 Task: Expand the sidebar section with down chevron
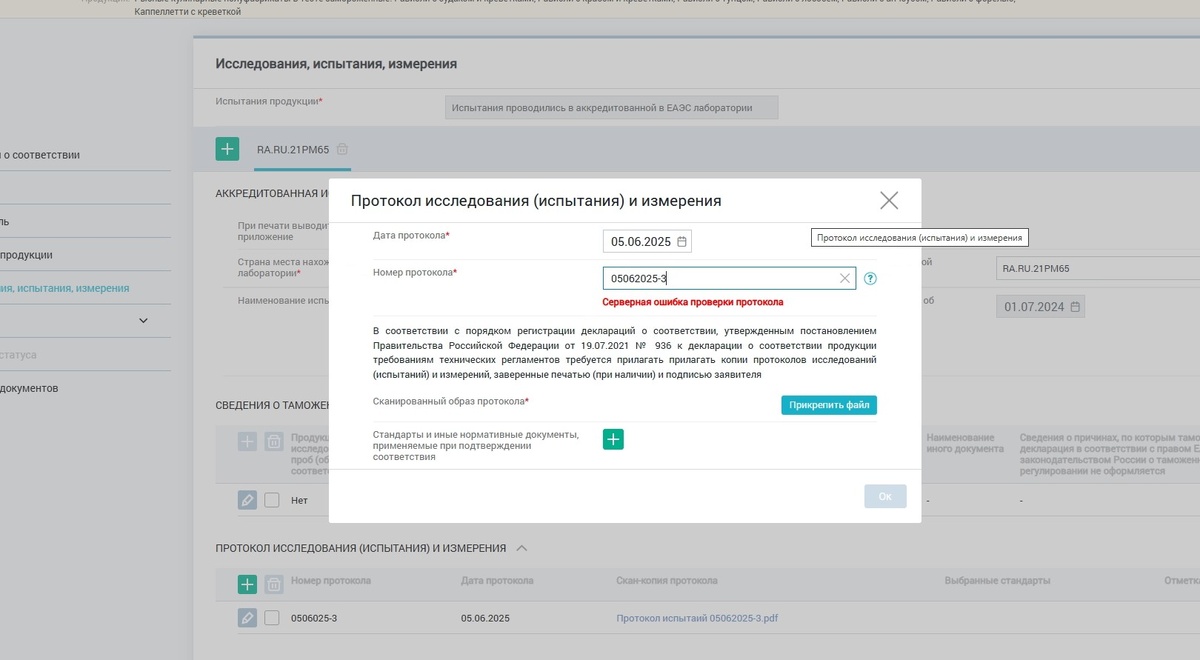tap(143, 320)
